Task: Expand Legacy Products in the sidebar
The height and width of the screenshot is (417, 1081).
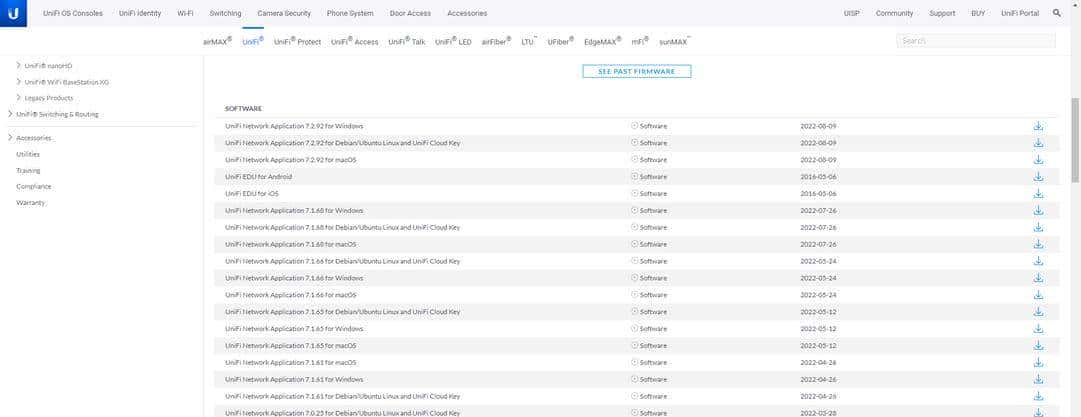Action: tap(18, 98)
